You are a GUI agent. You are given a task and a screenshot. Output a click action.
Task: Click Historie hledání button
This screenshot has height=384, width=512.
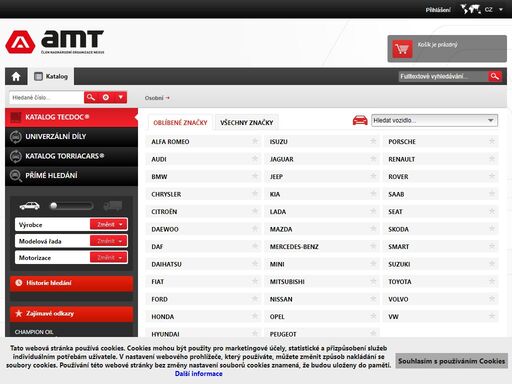tap(71, 283)
